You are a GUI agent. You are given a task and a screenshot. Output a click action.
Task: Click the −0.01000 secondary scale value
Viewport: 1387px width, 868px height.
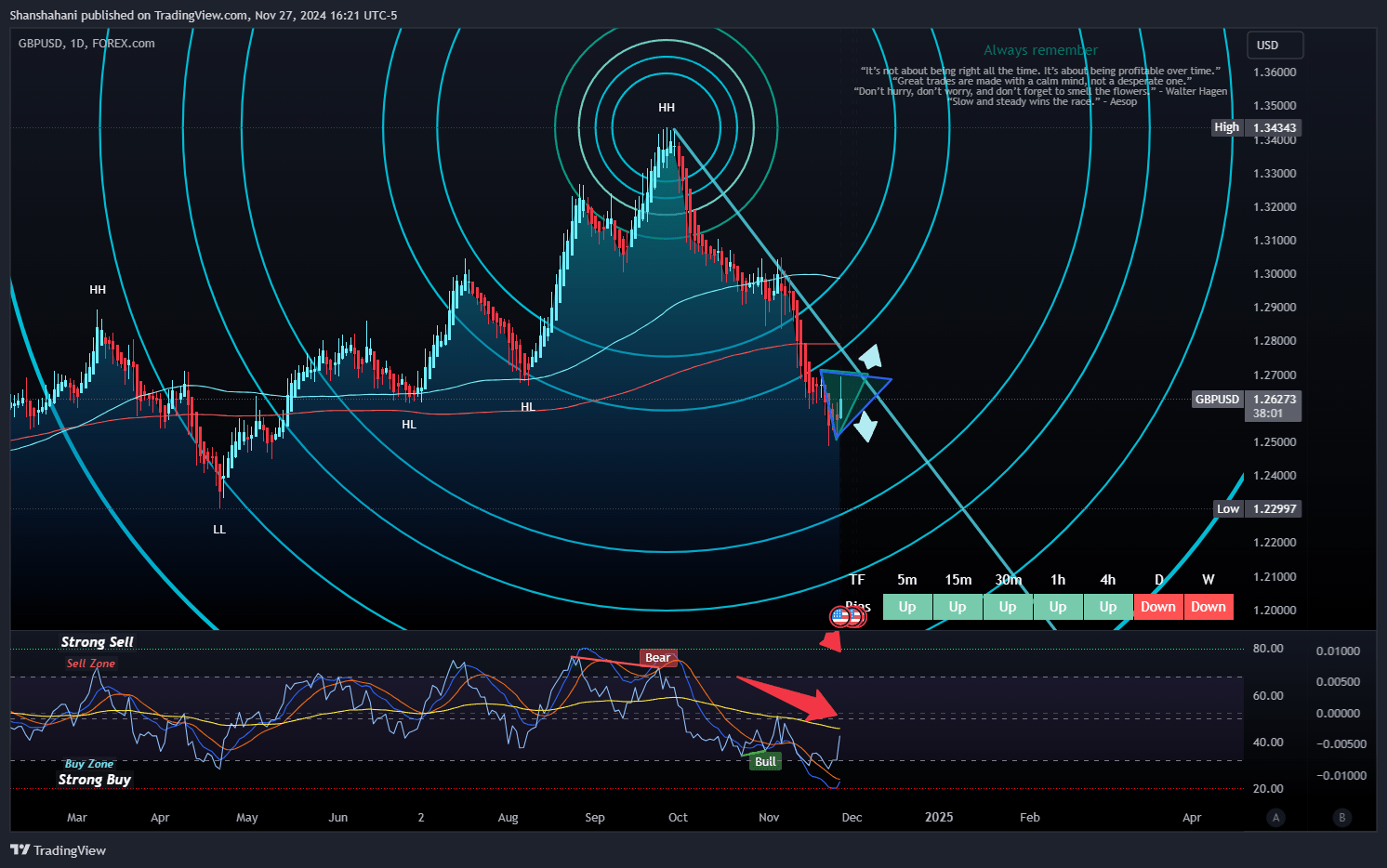click(1341, 776)
